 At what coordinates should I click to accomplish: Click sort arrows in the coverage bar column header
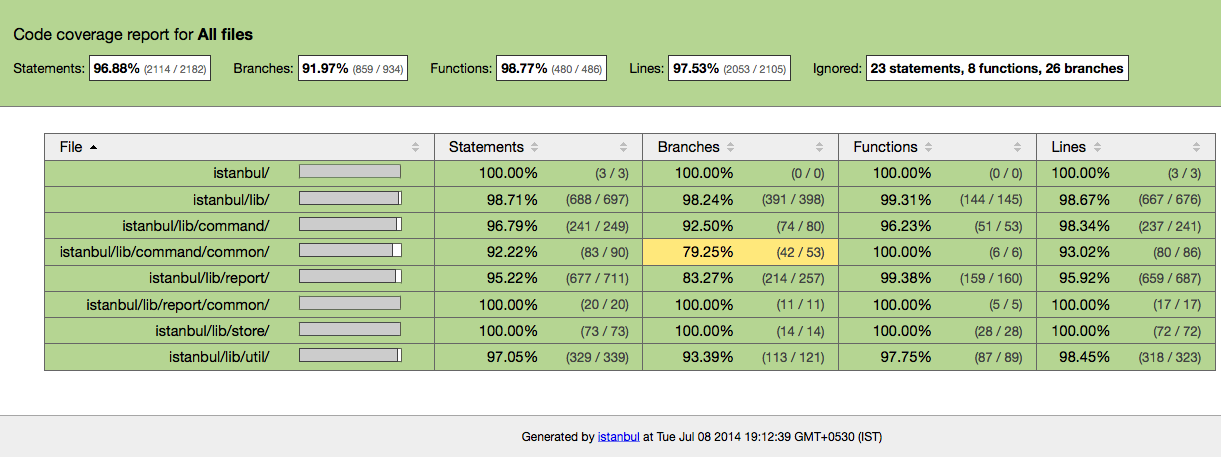point(416,147)
